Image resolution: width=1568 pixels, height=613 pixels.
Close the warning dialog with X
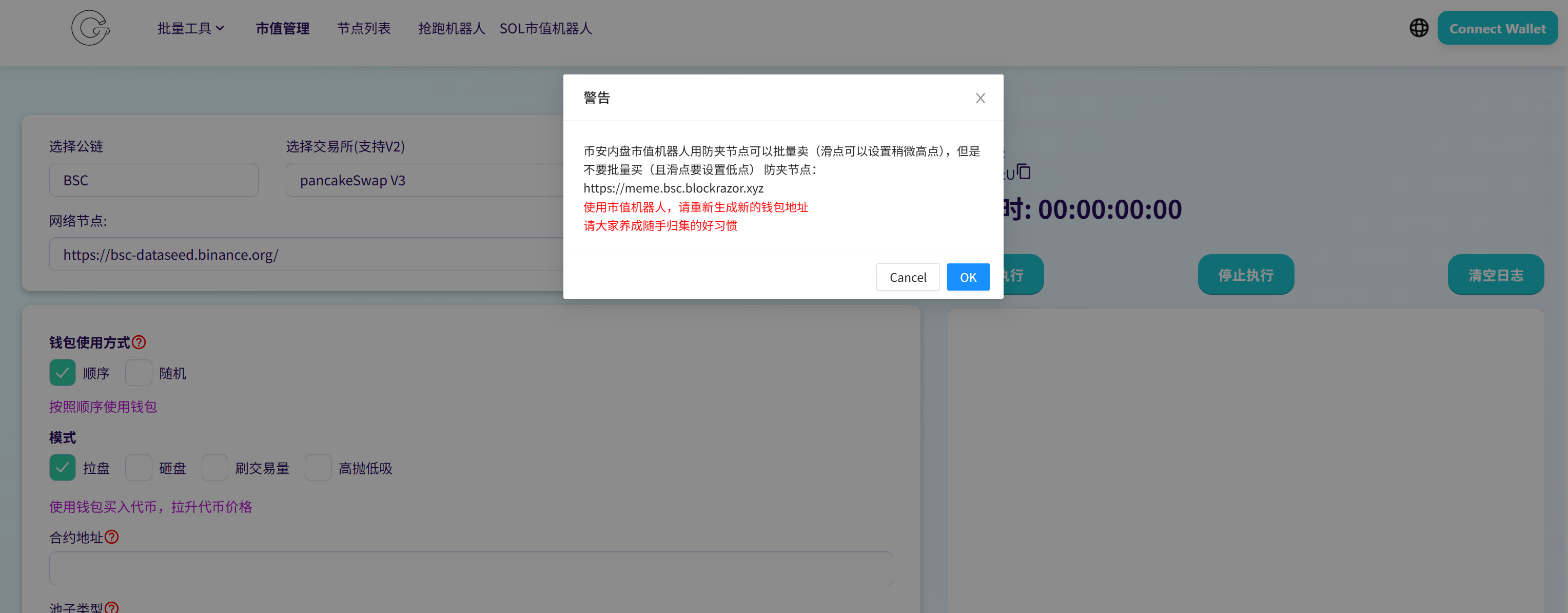980,98
